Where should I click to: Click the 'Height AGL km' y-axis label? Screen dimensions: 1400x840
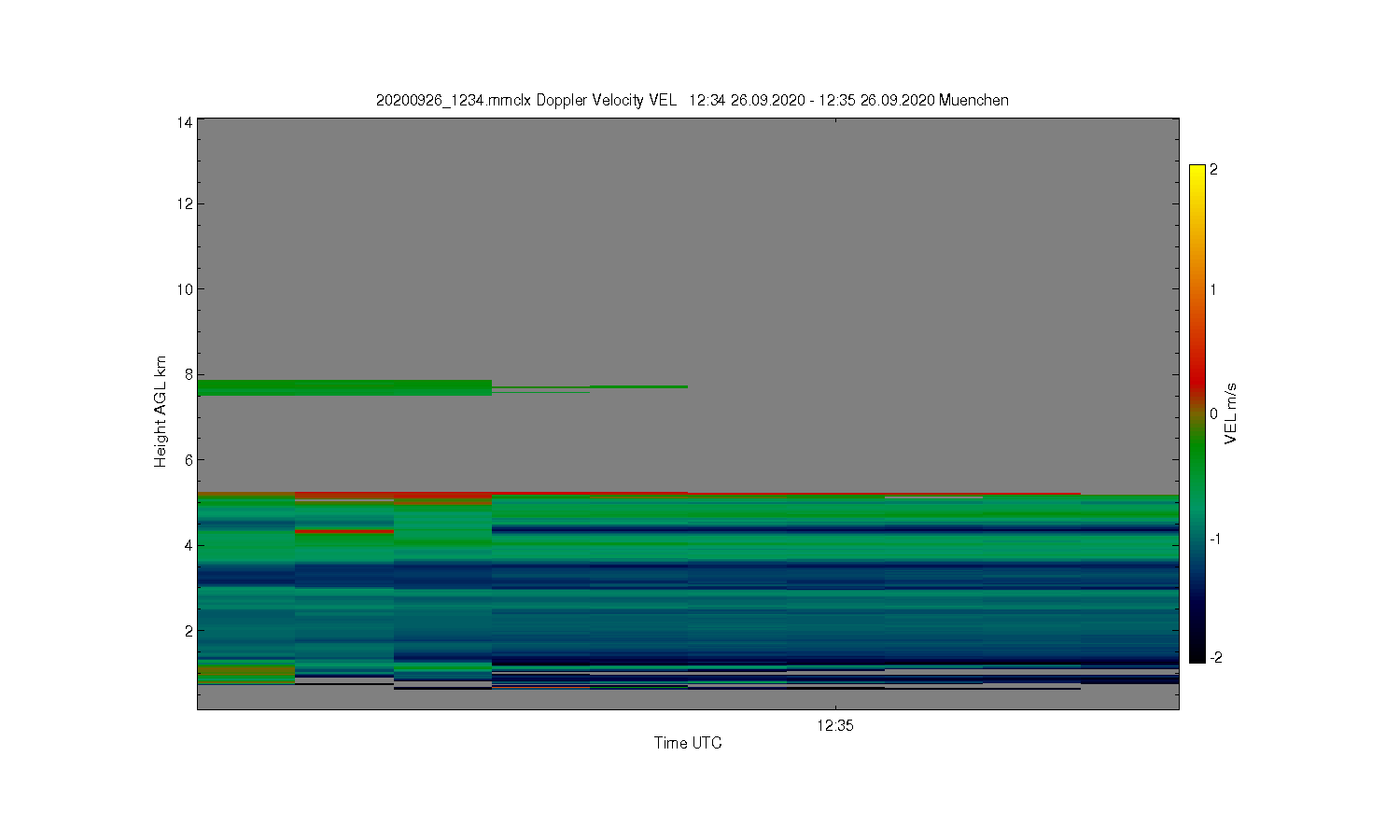point(161,412)
